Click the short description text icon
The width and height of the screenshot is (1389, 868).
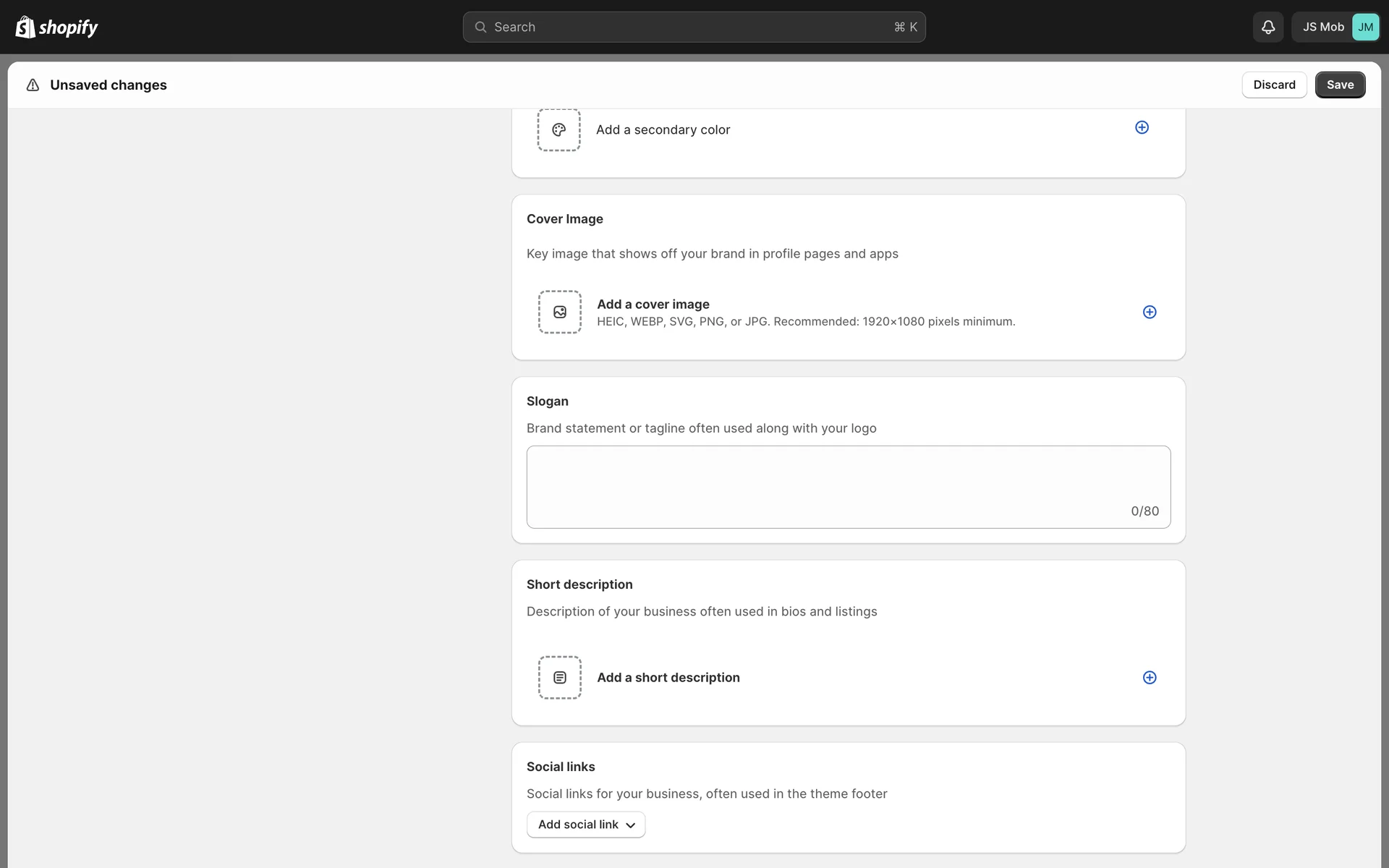(559, 678)
